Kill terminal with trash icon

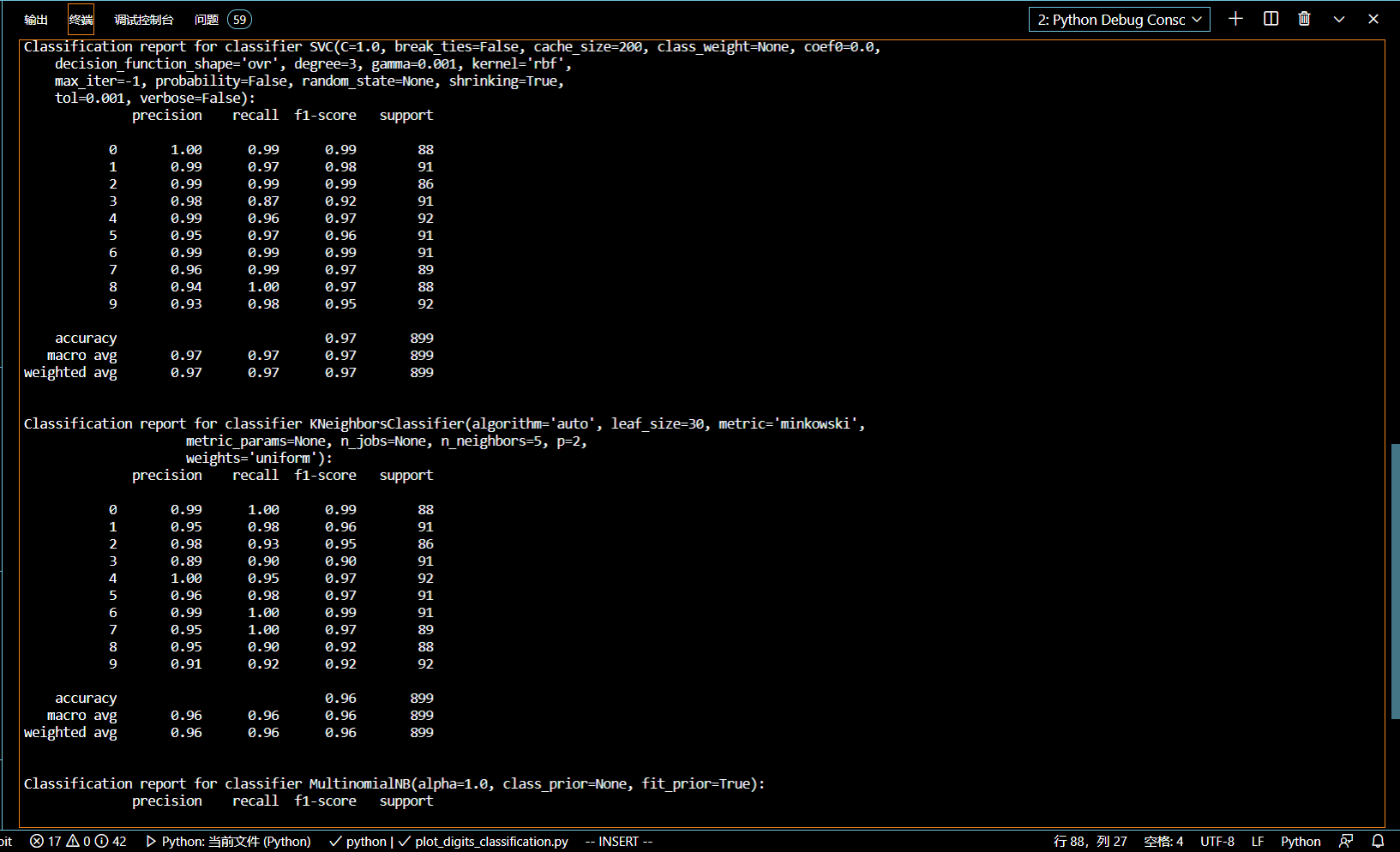coord(1304,19)
